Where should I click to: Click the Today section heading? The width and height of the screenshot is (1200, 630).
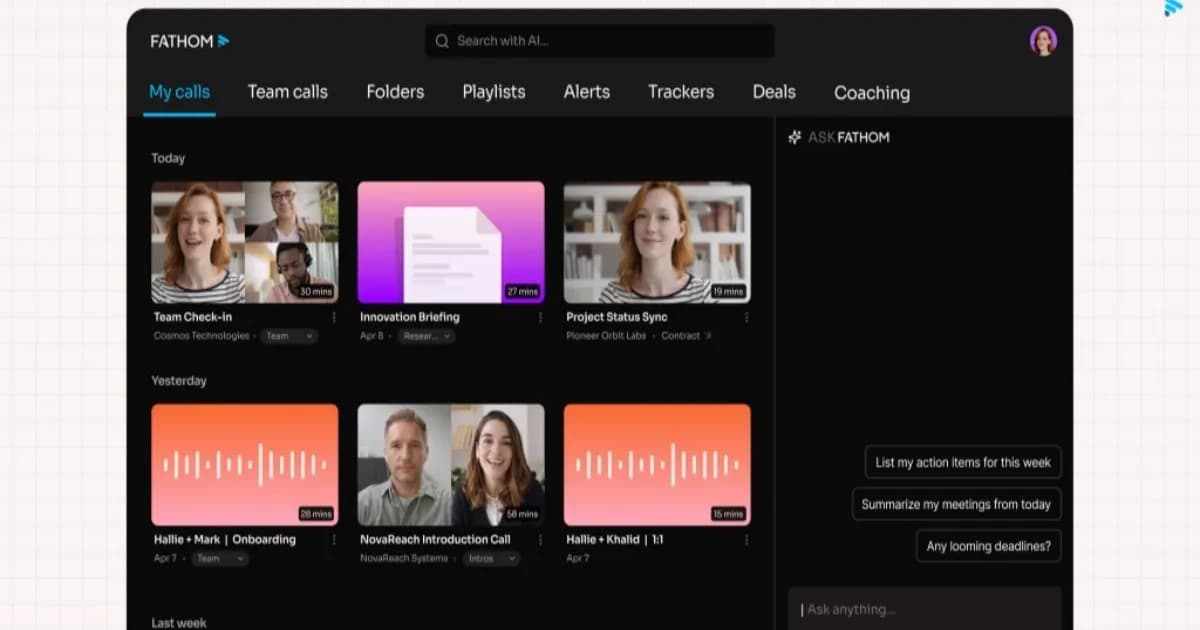coord(168,158)
